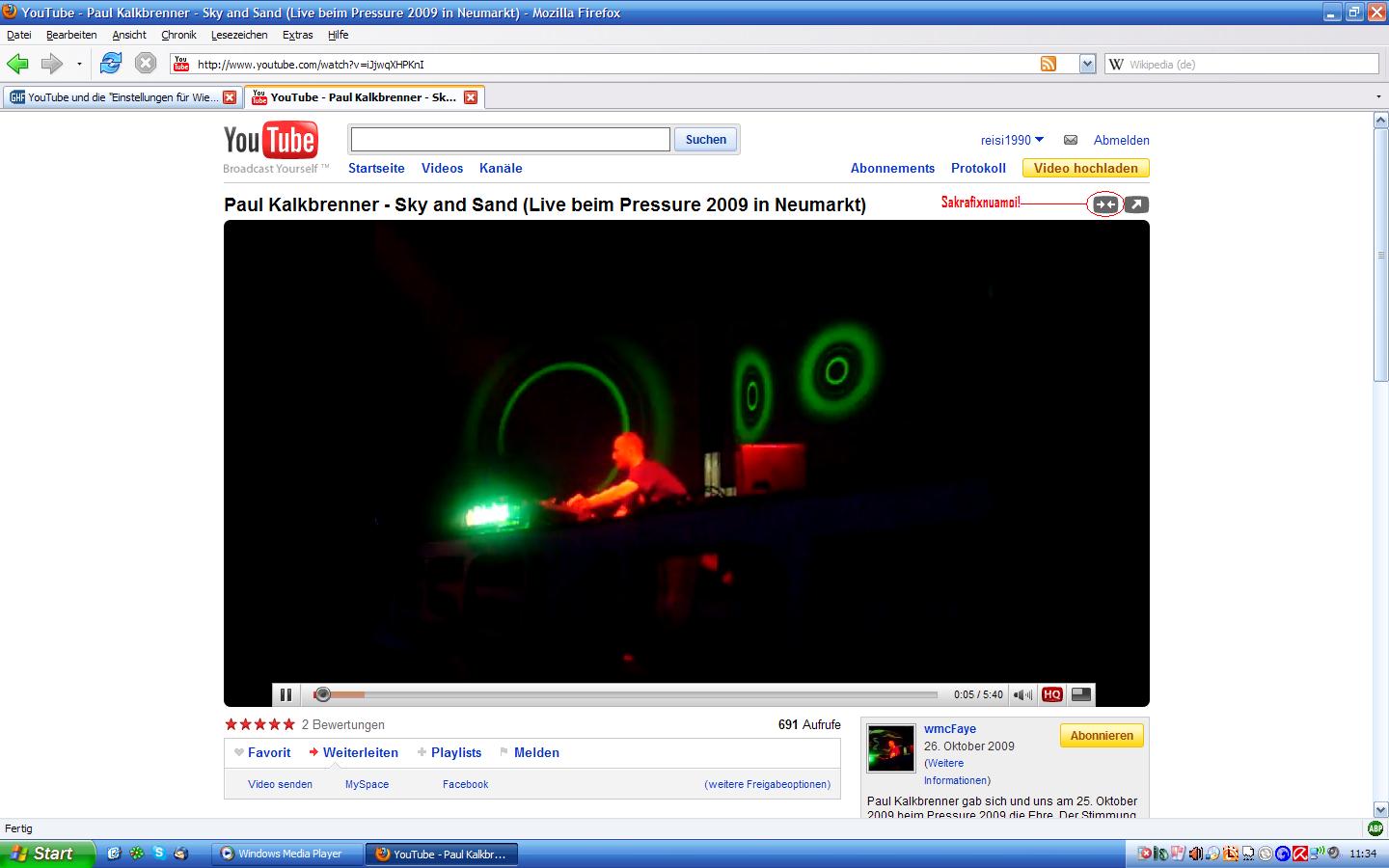
Task: Expand Weitere Informationen
Action: (x=957, y=772)
